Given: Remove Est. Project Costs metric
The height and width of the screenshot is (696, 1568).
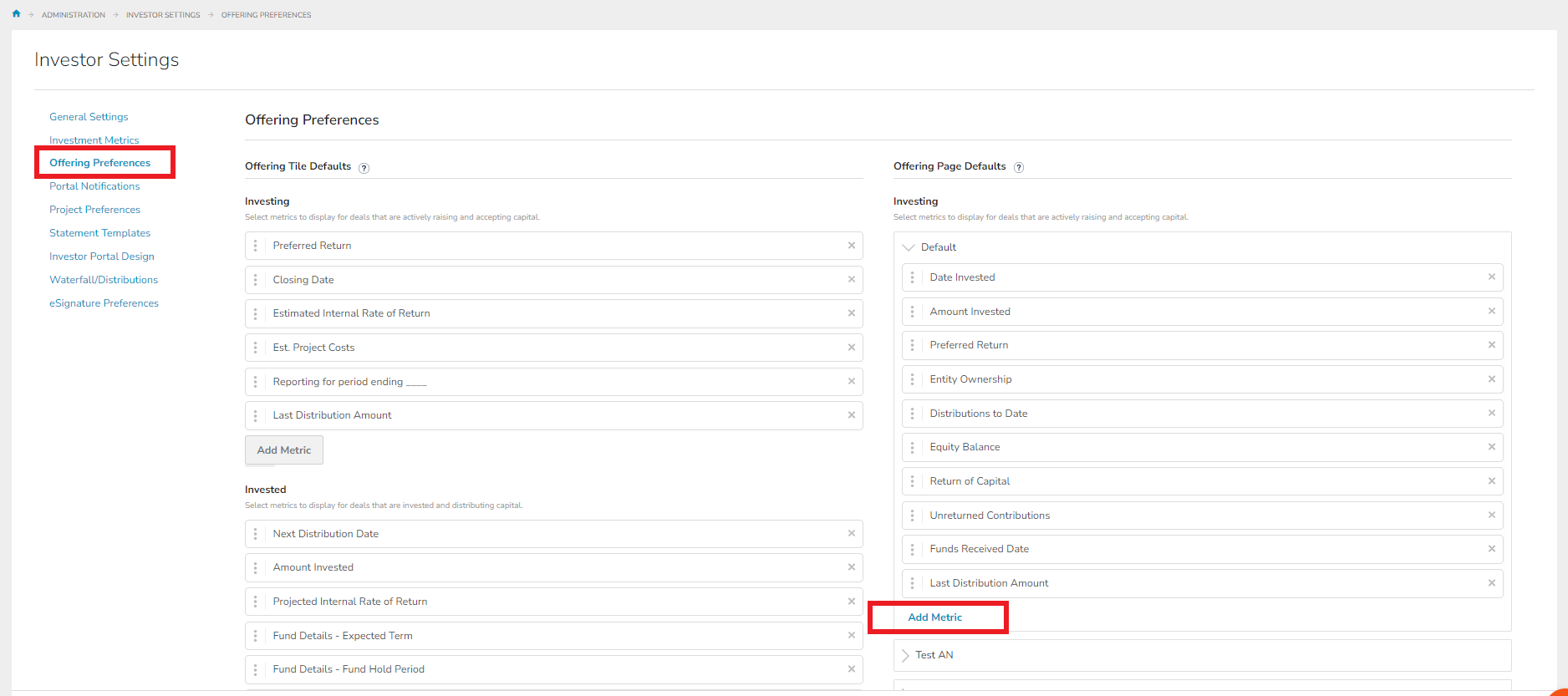Looking at the screenshot, I should tap(852, 348).
